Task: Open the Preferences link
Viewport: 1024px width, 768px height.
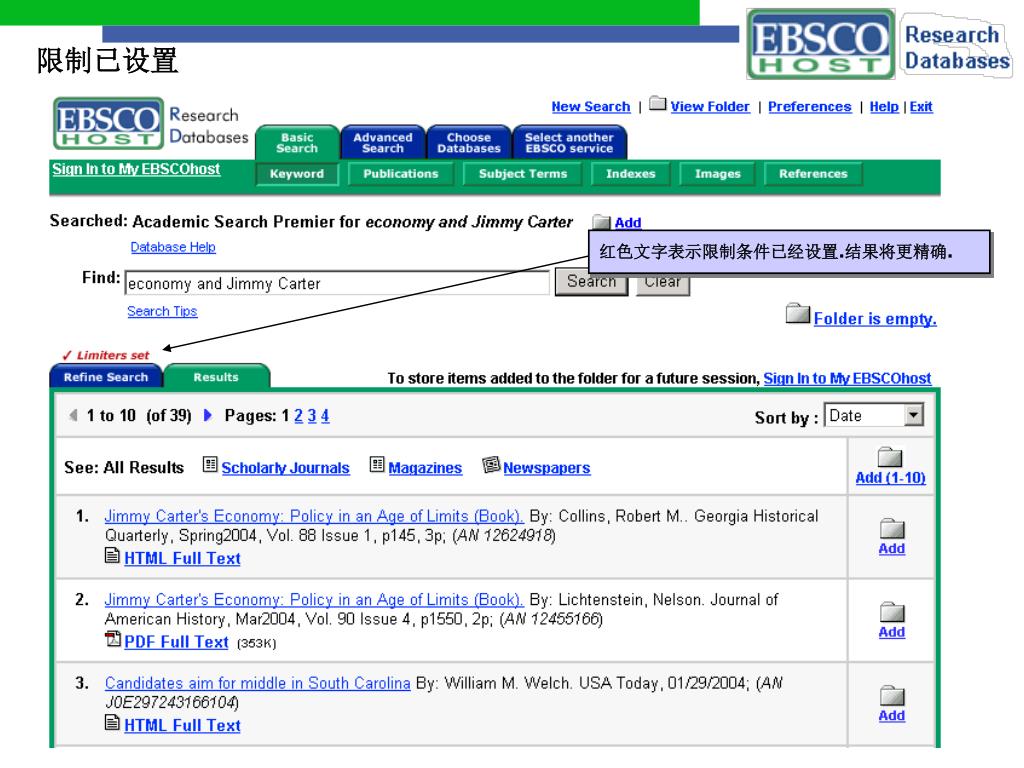Action: [810, 106]
